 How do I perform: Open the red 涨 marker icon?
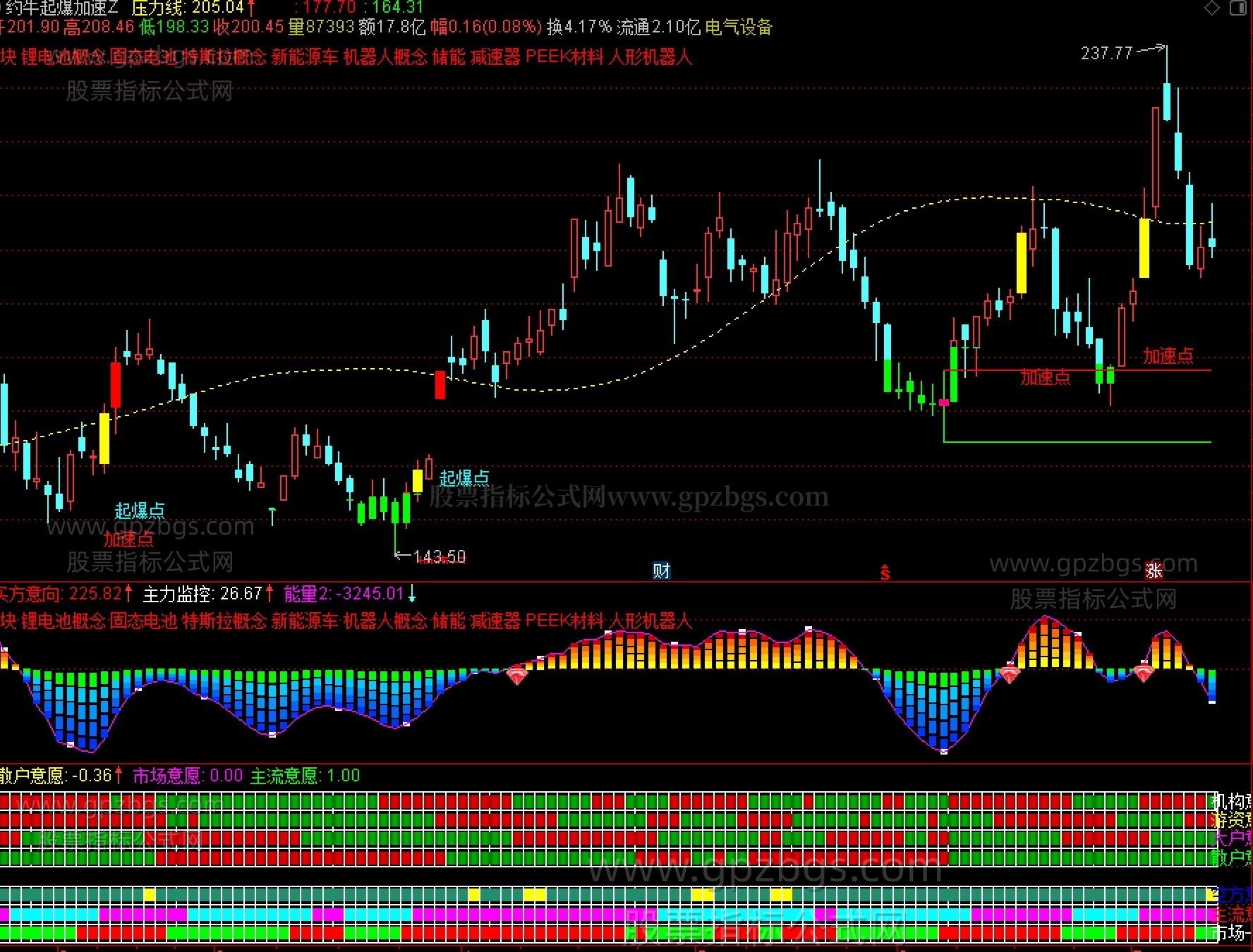pos(1154,570)
